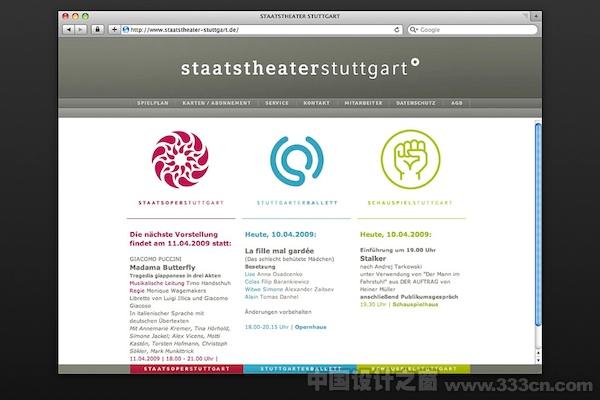Open the Kontakt menu item
The width and height of the screenshot is (600, 400).
pyautogui.click(x=316, y=103)
